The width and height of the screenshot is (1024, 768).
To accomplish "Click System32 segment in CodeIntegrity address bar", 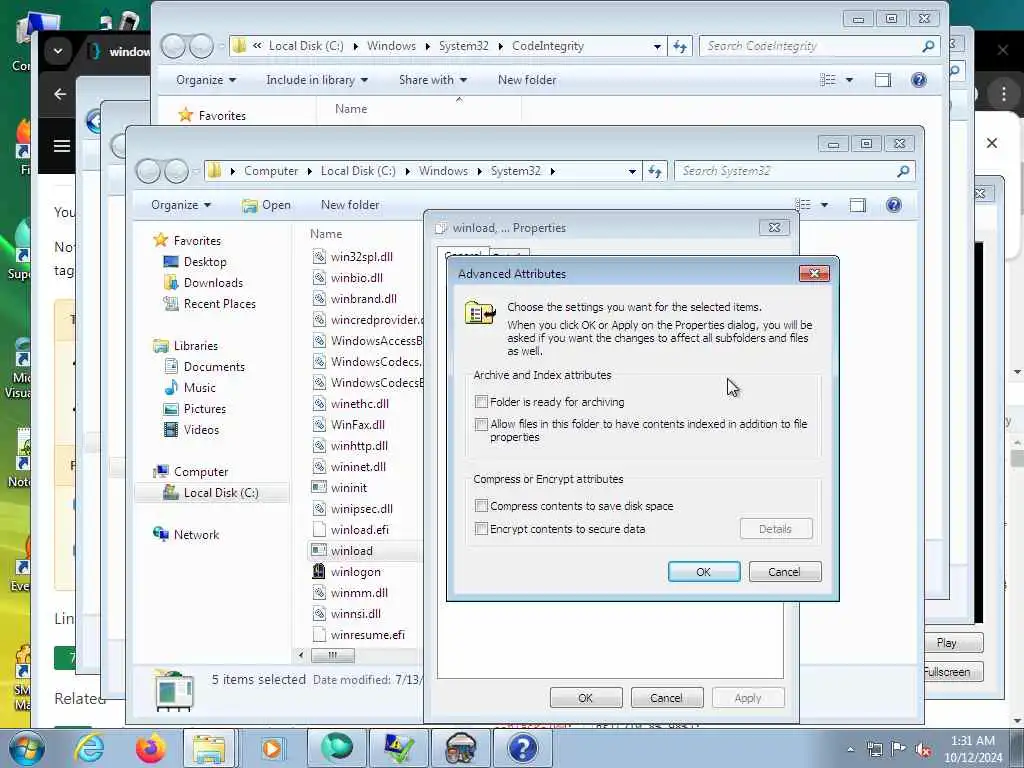I will click(464, 46).
